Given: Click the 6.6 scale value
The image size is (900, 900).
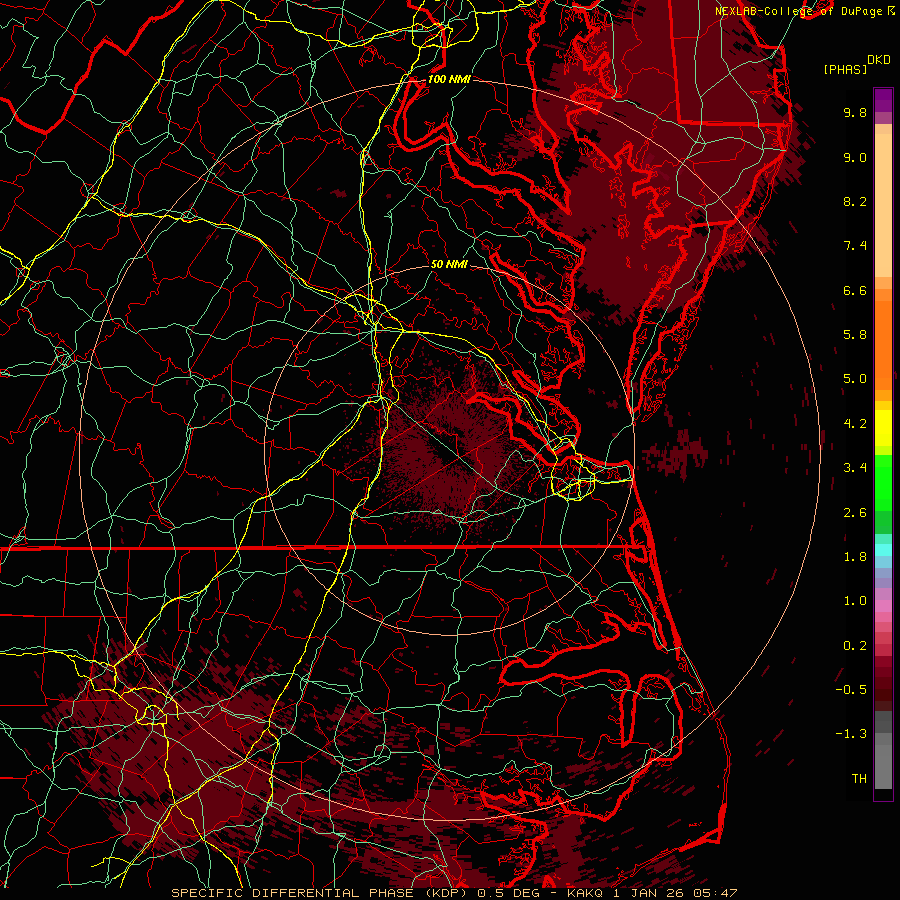Looking at the screenshot, I should point(855,290).
